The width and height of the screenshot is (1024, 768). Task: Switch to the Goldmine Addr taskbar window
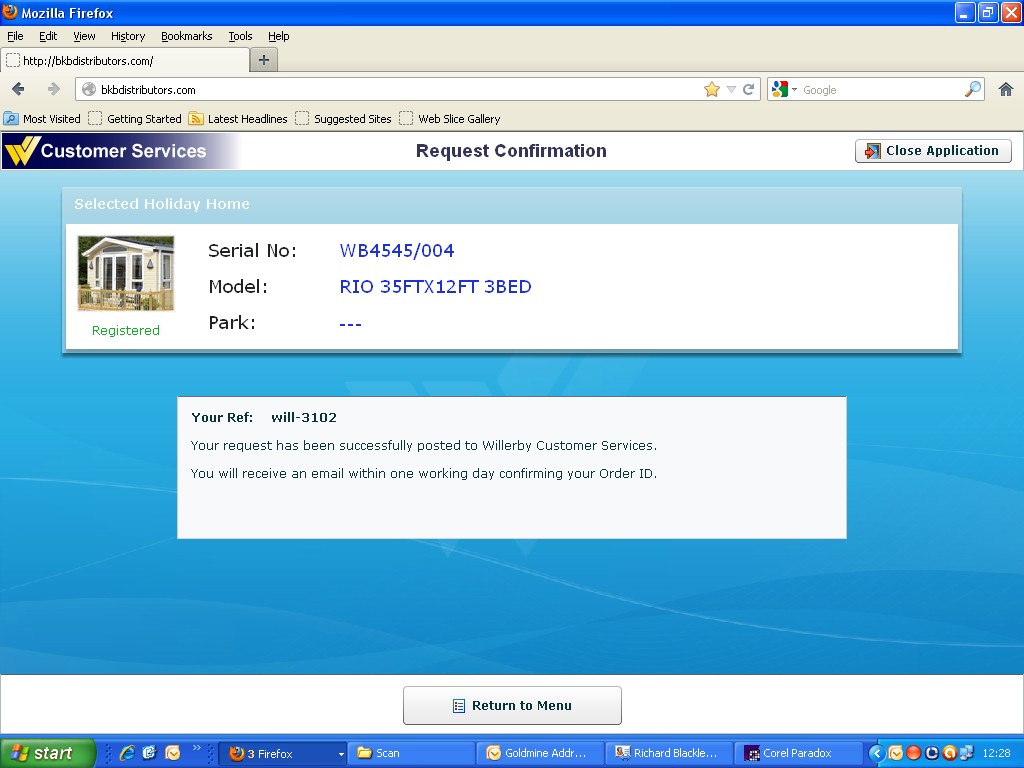[541, 753]
